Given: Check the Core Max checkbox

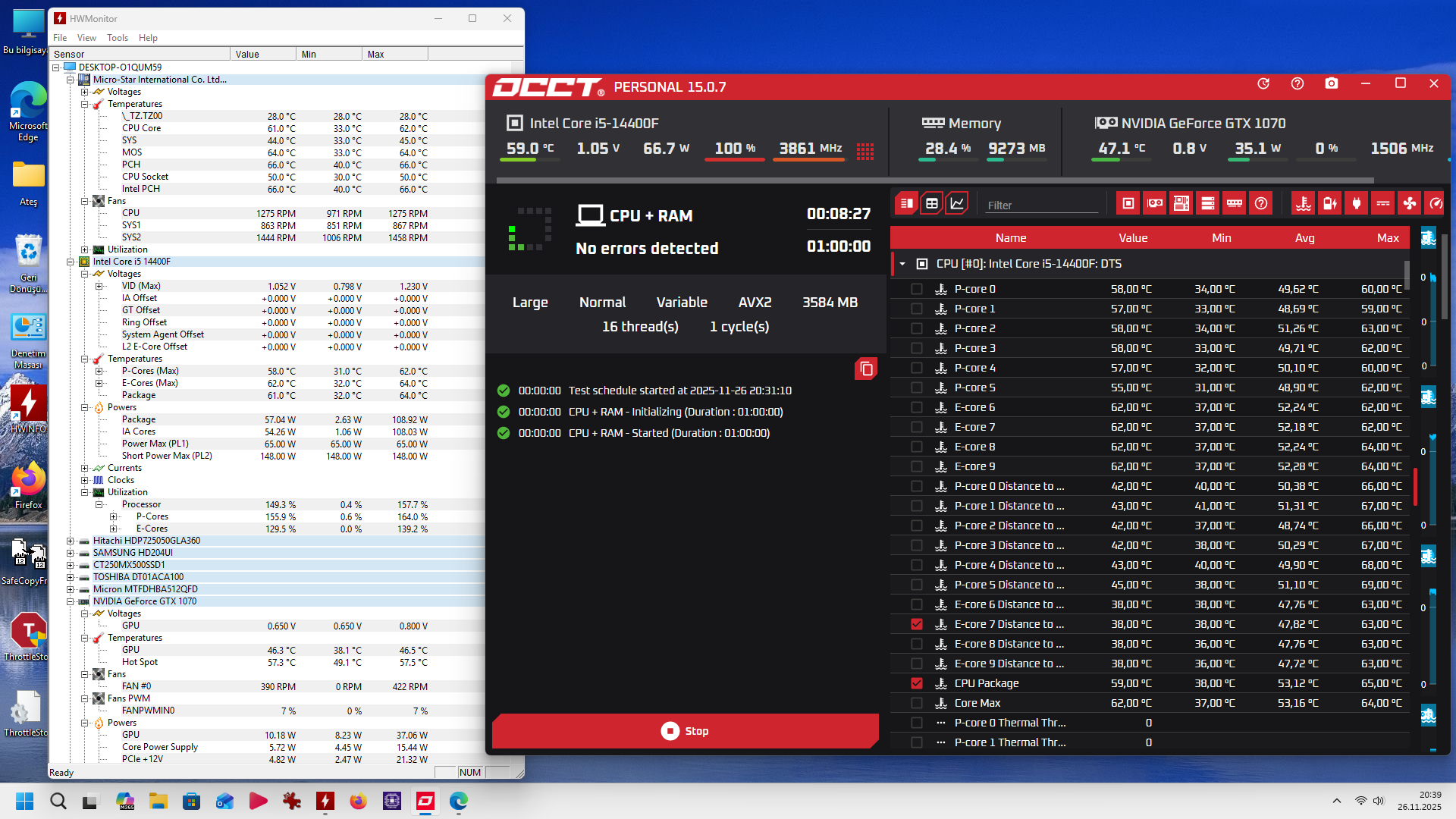Looking at the screenshot, I should click(917, 703).
